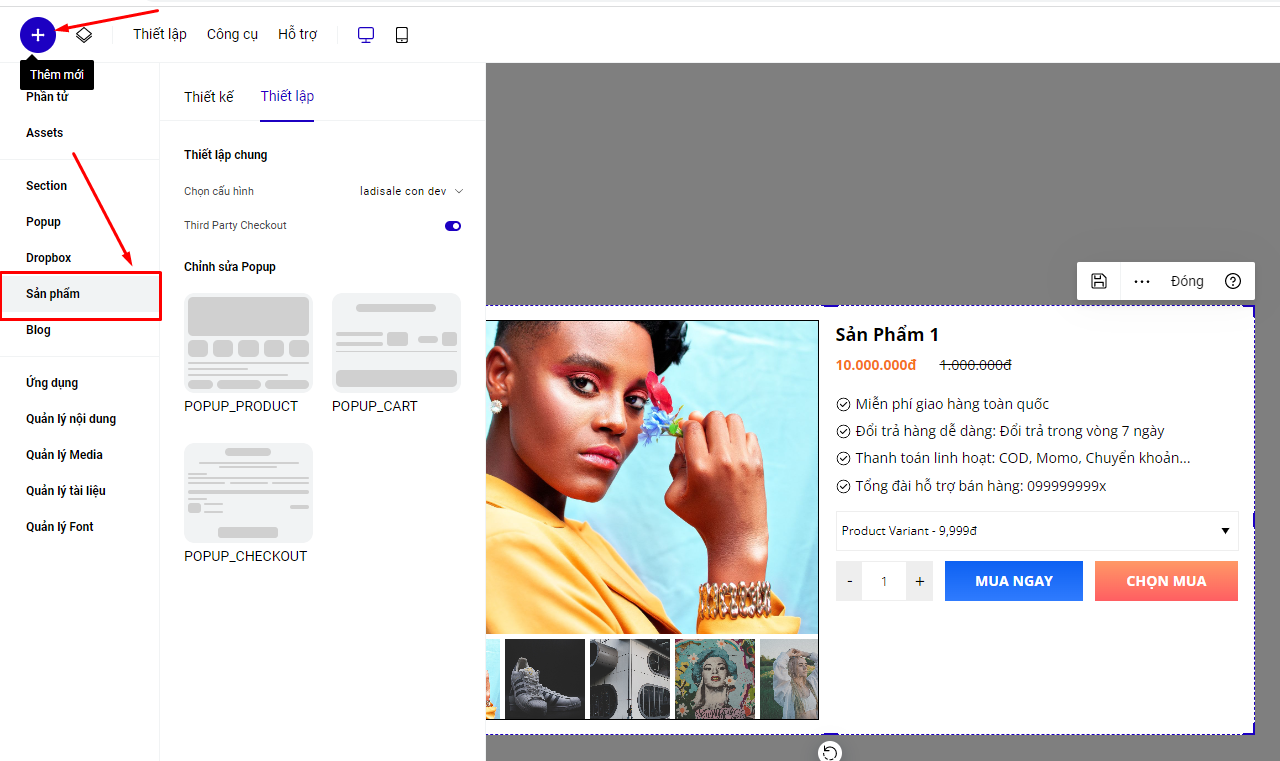Open the Công cụ menu

click(x=232, y=34)
